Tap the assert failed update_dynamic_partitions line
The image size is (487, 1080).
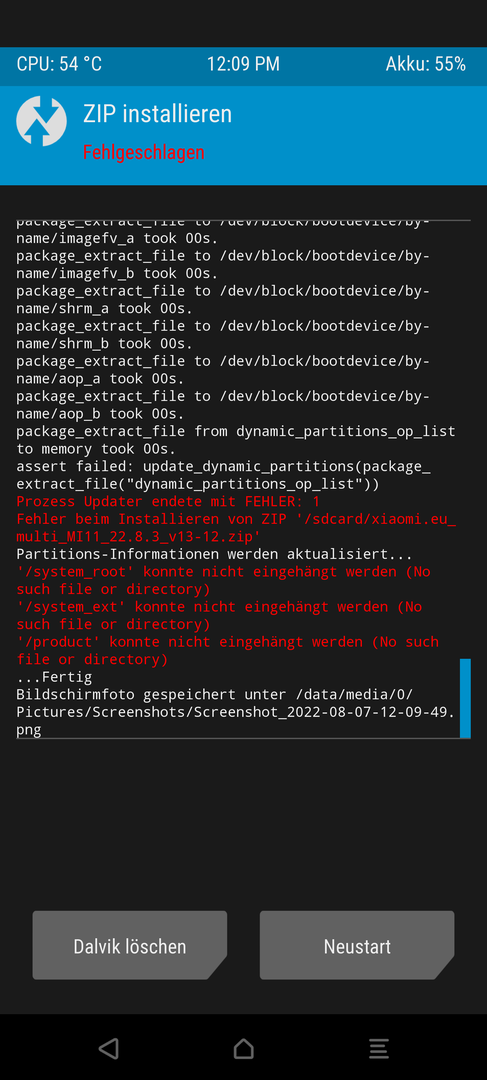[223, 475]
